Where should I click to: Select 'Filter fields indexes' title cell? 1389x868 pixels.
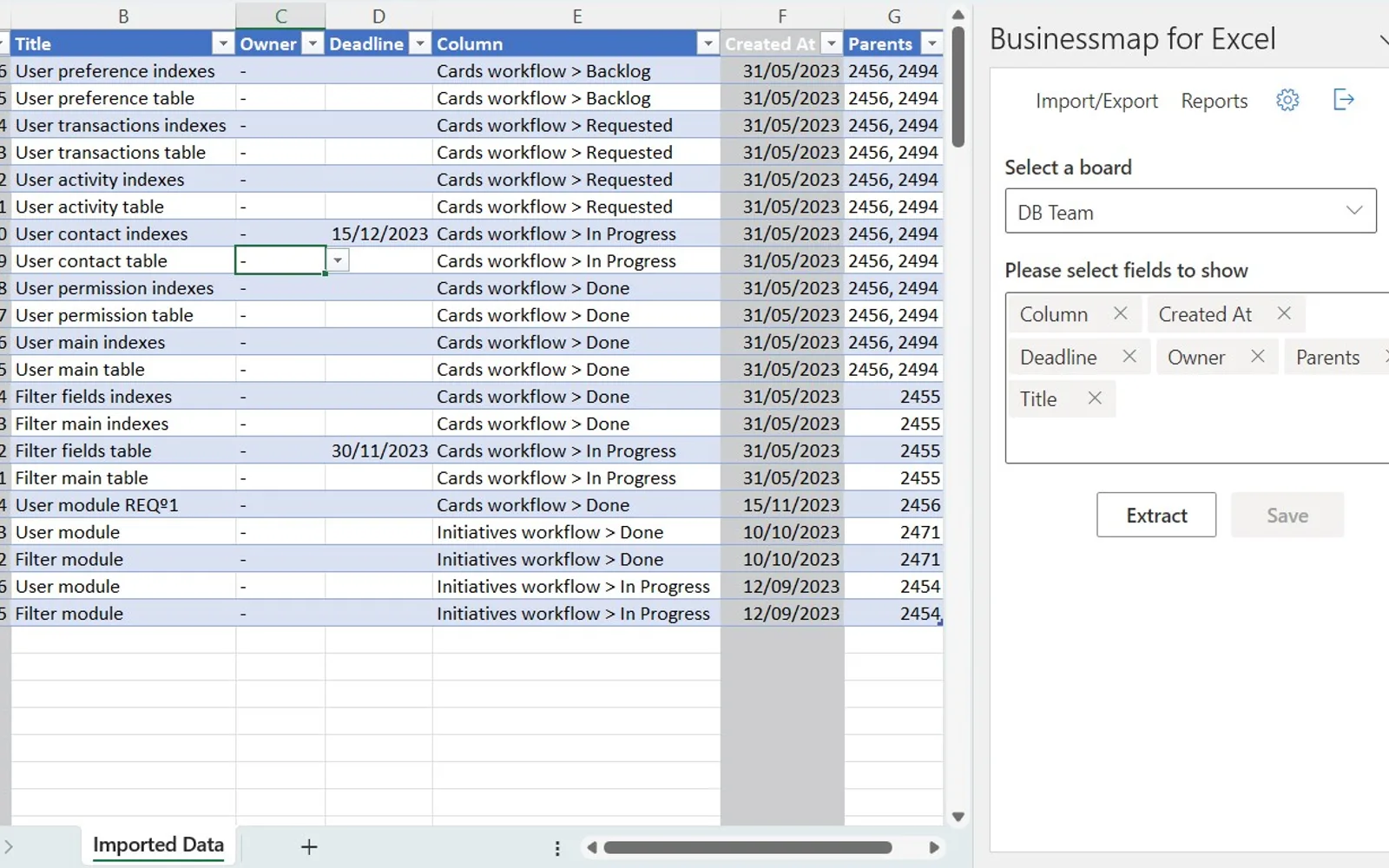pos(123,397)
